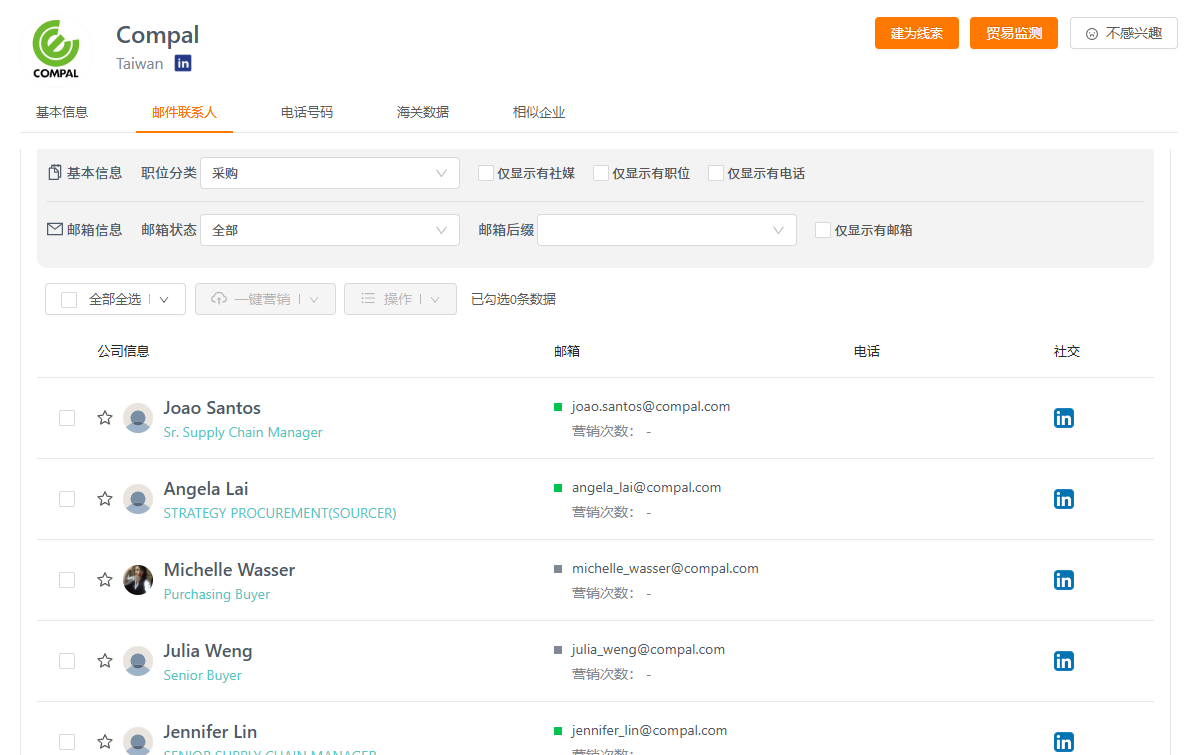Screen dimensions: 1192x755
Task: Click the 建为线索 button
Action: click(916, 33)
